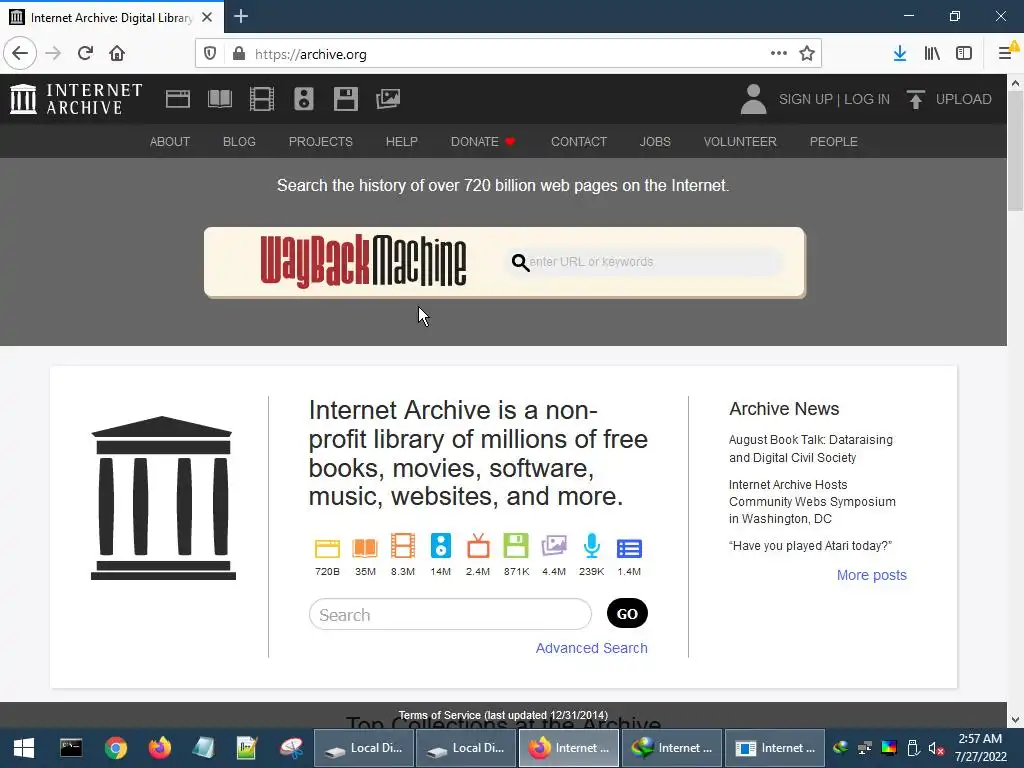Open a new tab with plus button
This screenshot has height=768, width=1024.
click(241, 16)
